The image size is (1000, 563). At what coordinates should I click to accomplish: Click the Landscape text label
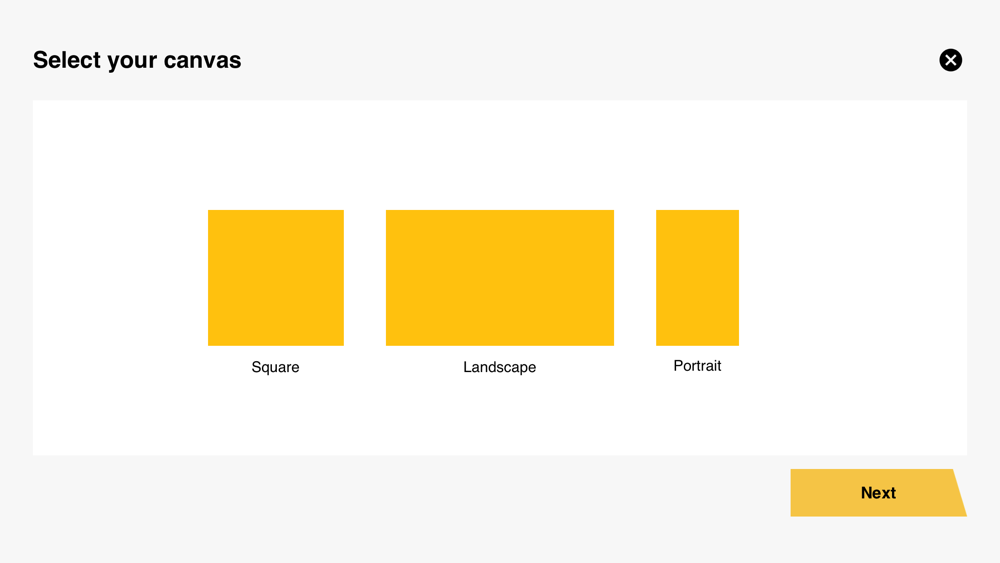(x=499, y=367)
